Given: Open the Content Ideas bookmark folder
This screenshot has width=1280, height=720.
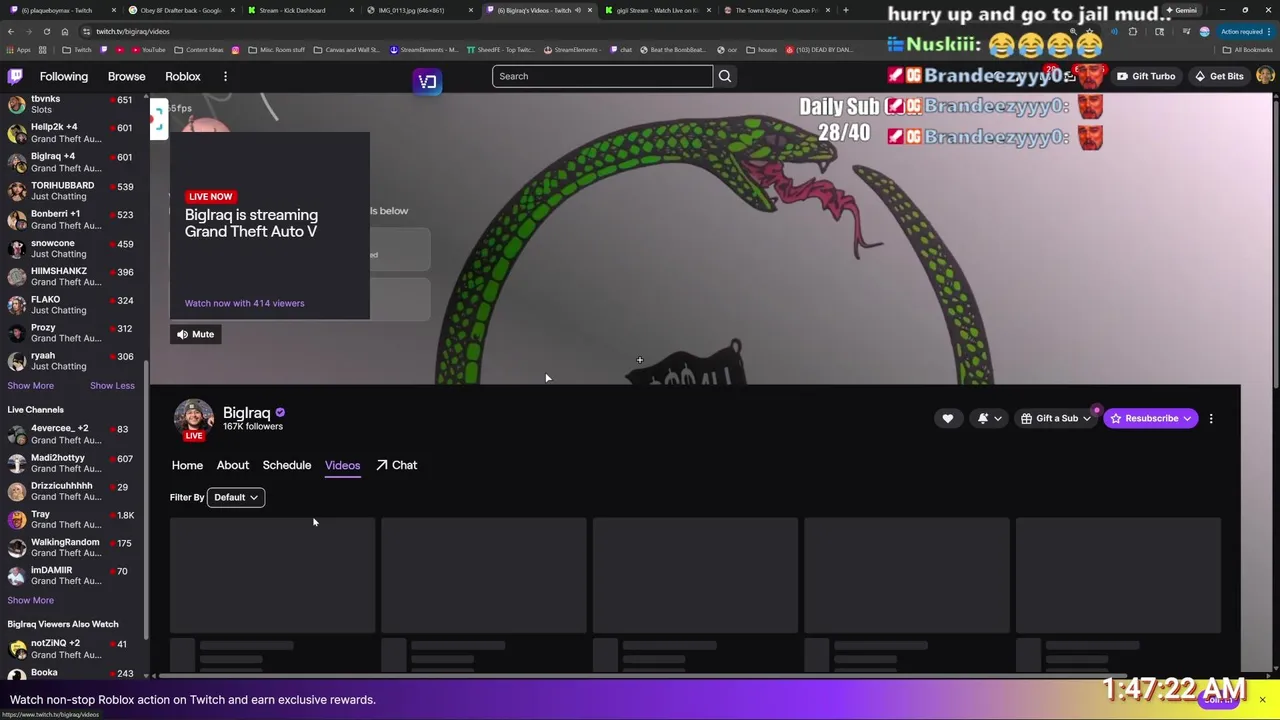Looking at the screenshot, I should (199, 49).
